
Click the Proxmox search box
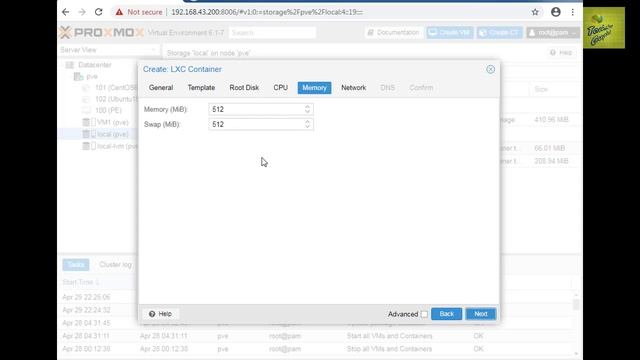tap(272, 33)
